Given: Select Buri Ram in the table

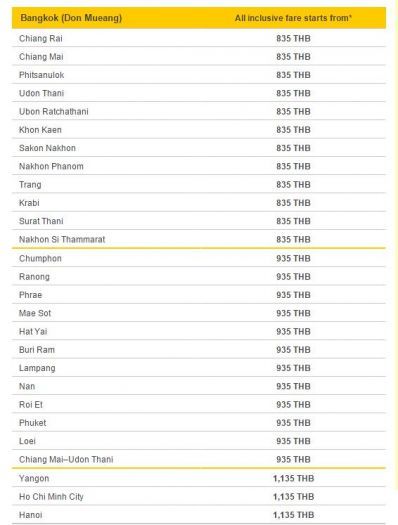Looking at the screenshot, I should tap(37, 350).
